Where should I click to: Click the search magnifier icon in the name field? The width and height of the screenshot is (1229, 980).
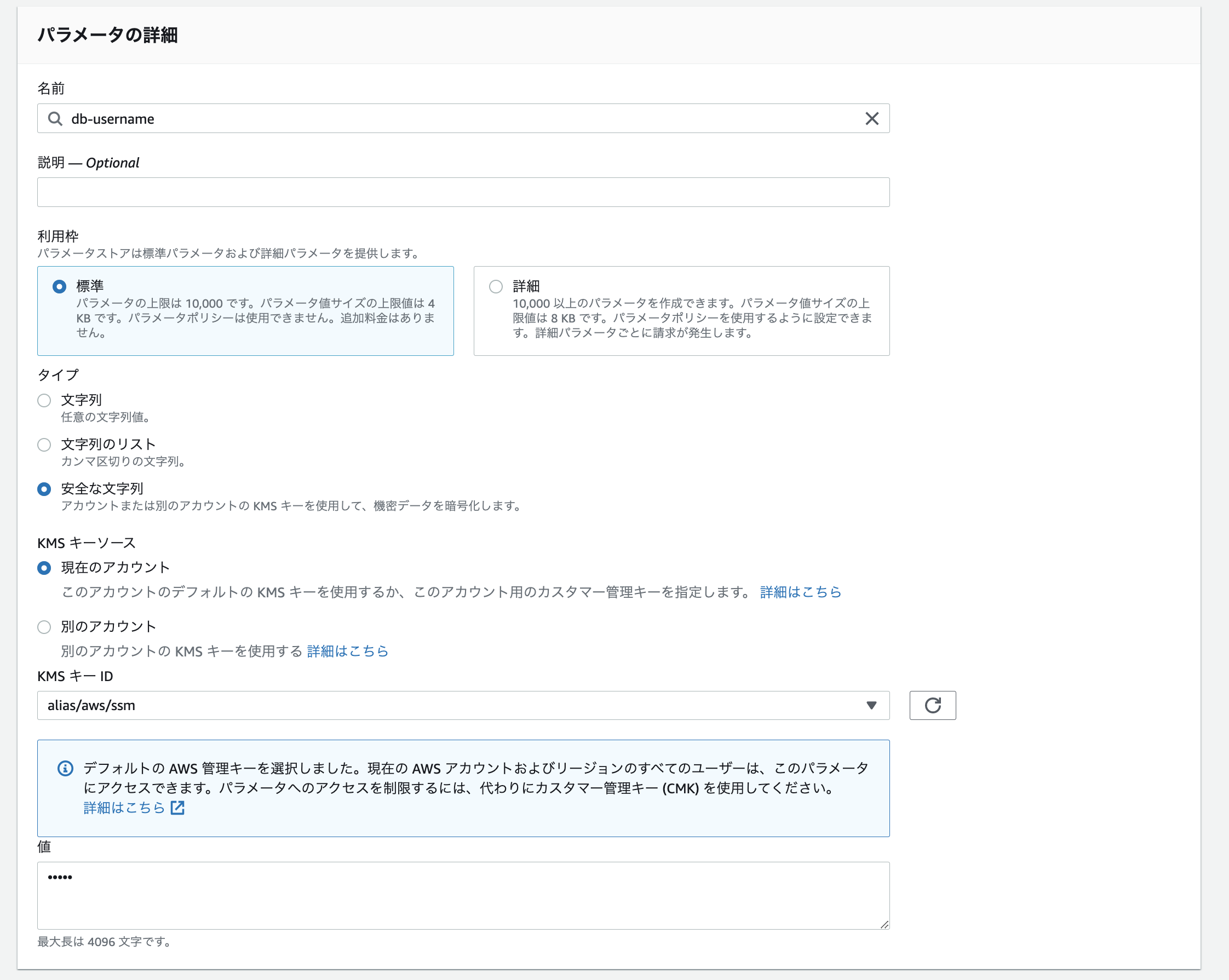pos(55,118)
